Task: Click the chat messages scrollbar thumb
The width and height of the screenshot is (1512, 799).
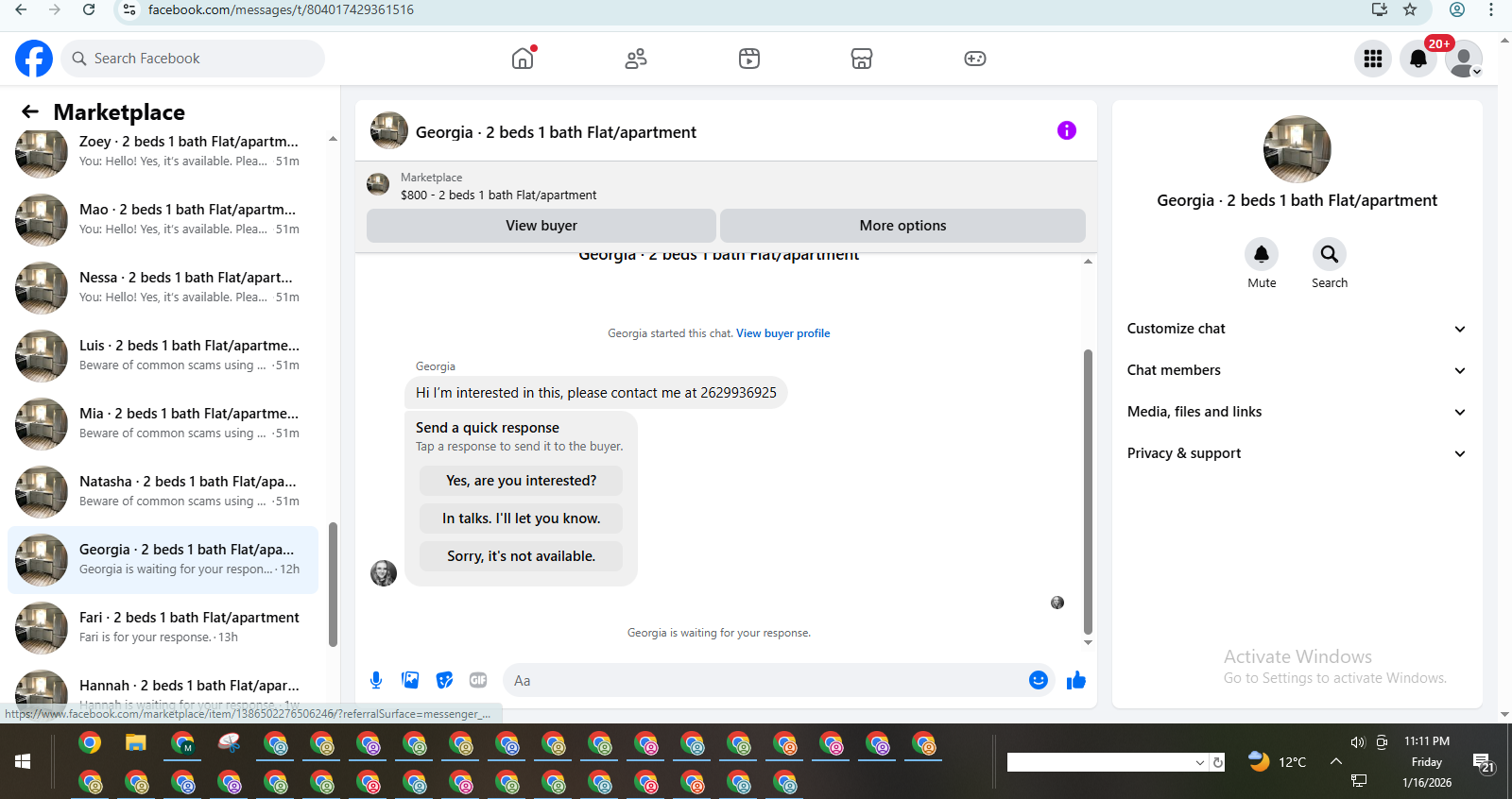Action: click(x=1088, y=491)
